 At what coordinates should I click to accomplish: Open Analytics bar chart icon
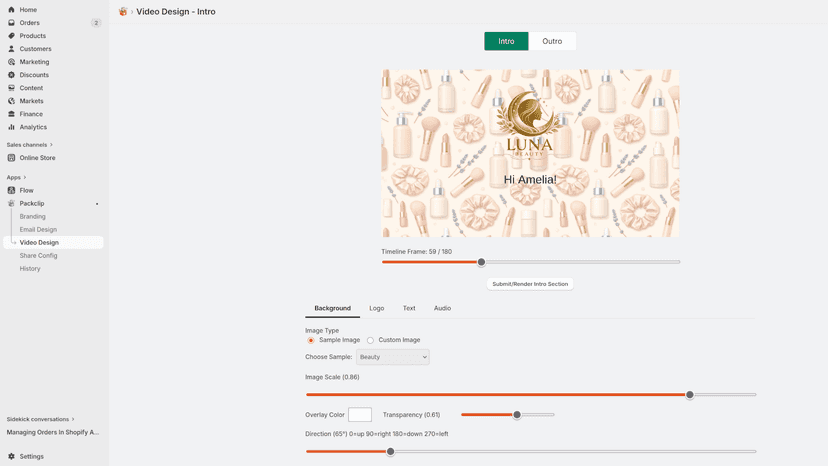click(x=11, y=127)
